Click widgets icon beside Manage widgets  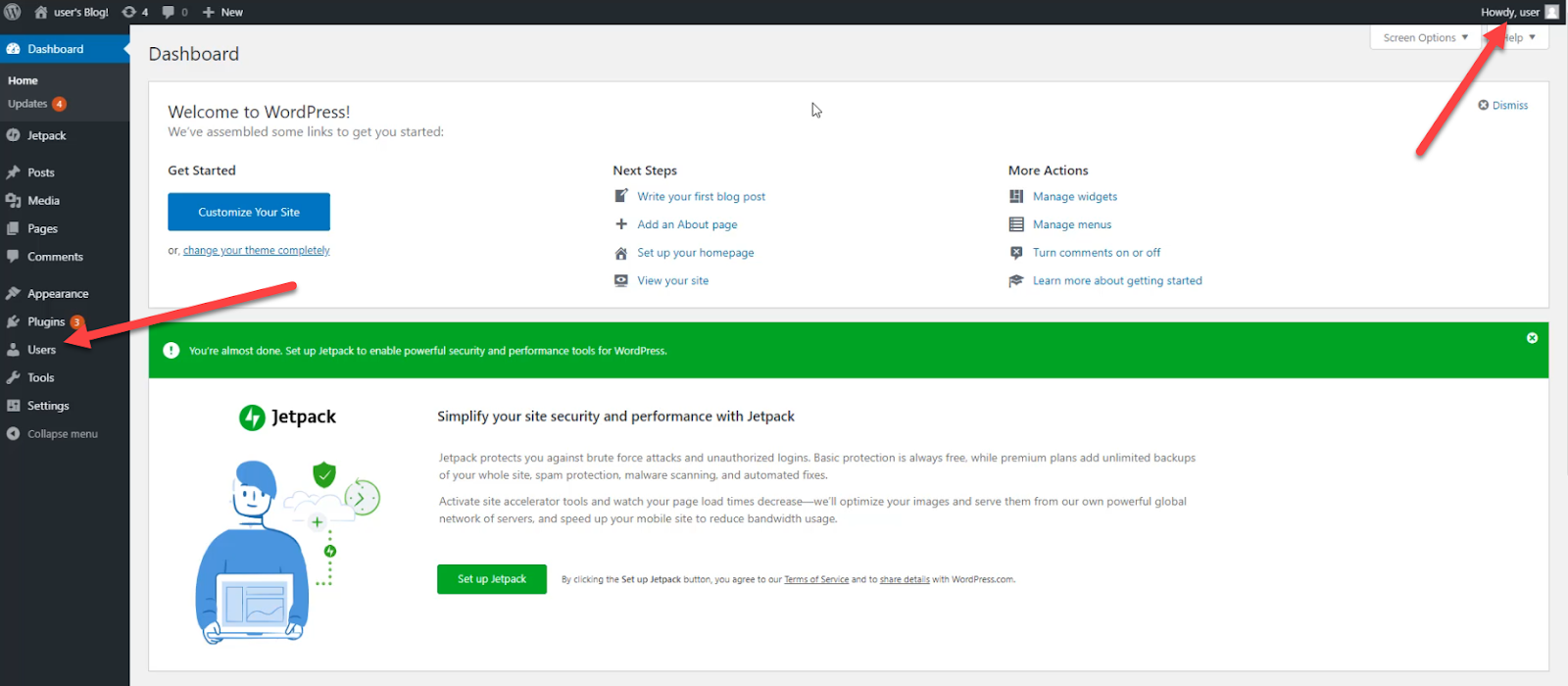[1016, 197]
